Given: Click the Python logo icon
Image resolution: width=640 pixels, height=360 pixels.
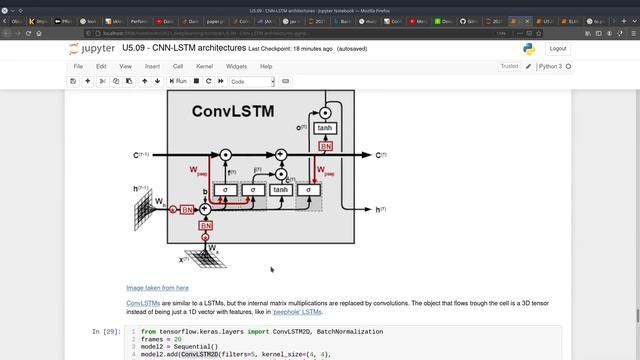Looking at the screenshot, I should point(529,49).
